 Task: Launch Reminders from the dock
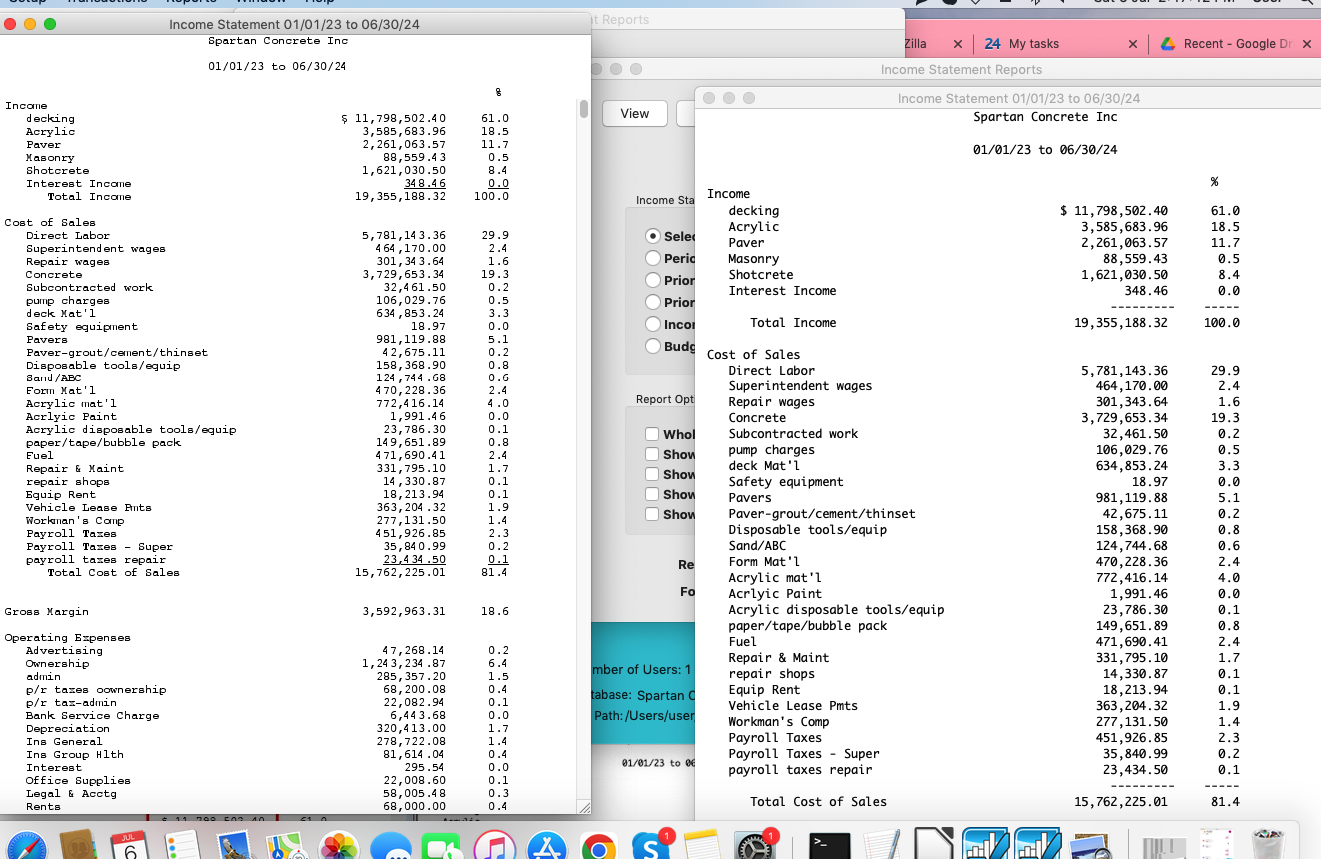183,846
